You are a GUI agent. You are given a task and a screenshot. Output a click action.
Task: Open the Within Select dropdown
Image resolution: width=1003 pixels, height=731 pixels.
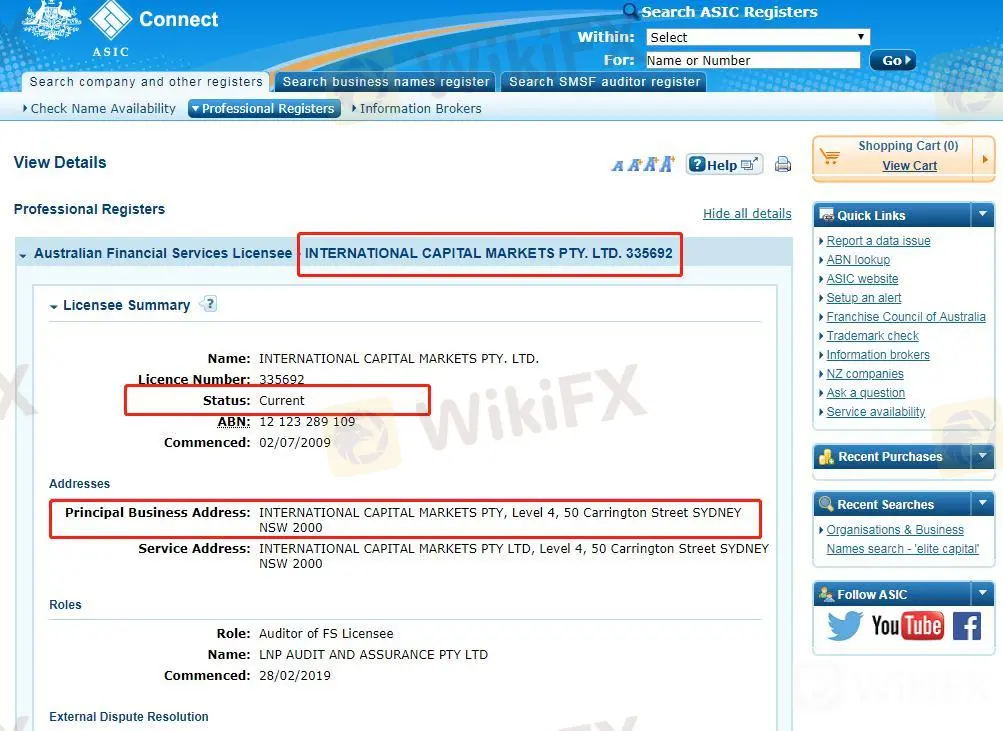click(x=758, y=37)
